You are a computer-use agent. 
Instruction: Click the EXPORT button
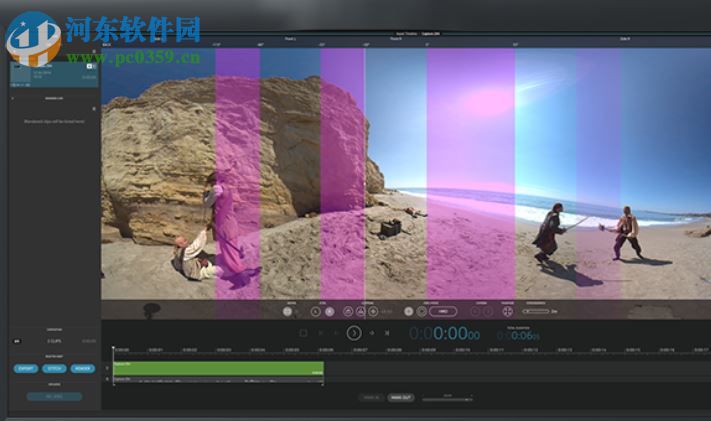pyautogui.click(x=26, y=368)
